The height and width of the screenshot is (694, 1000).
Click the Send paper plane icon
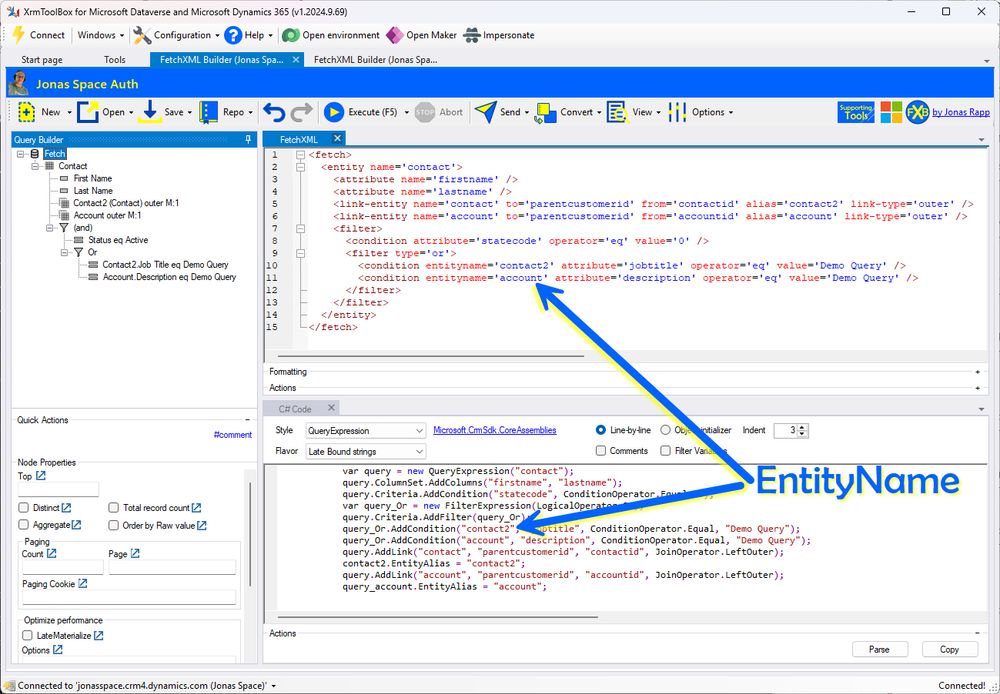click(x=485, y=112)
